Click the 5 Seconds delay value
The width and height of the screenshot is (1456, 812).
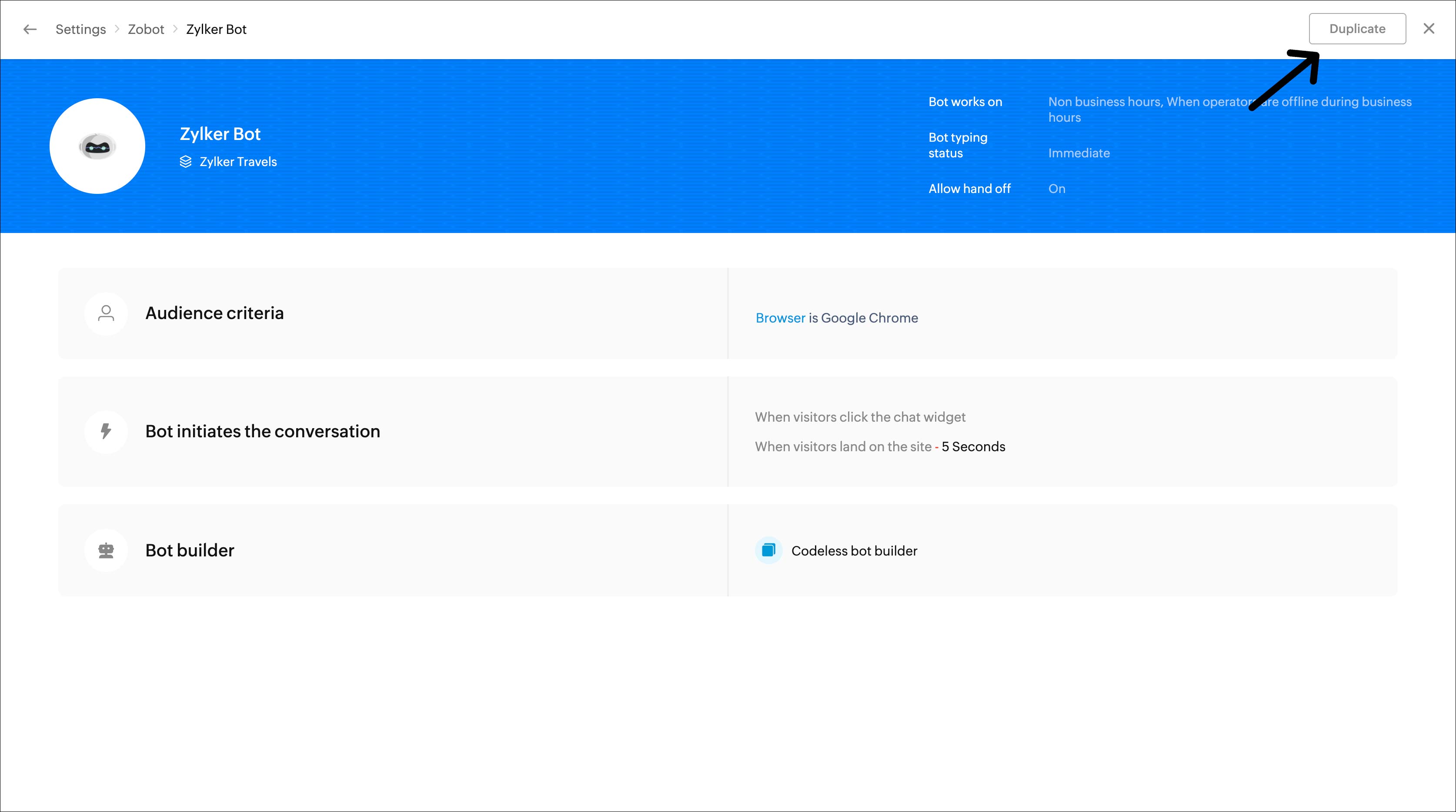pos(973,447)
